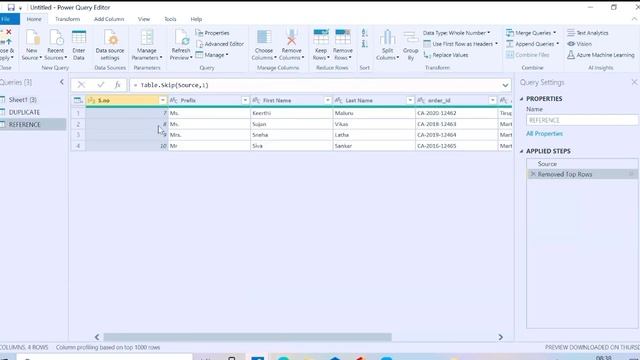The height and width of the screenshot is (360, 640).
Task: Click the Remove Columns icon
Action: [x=291, y=37]
